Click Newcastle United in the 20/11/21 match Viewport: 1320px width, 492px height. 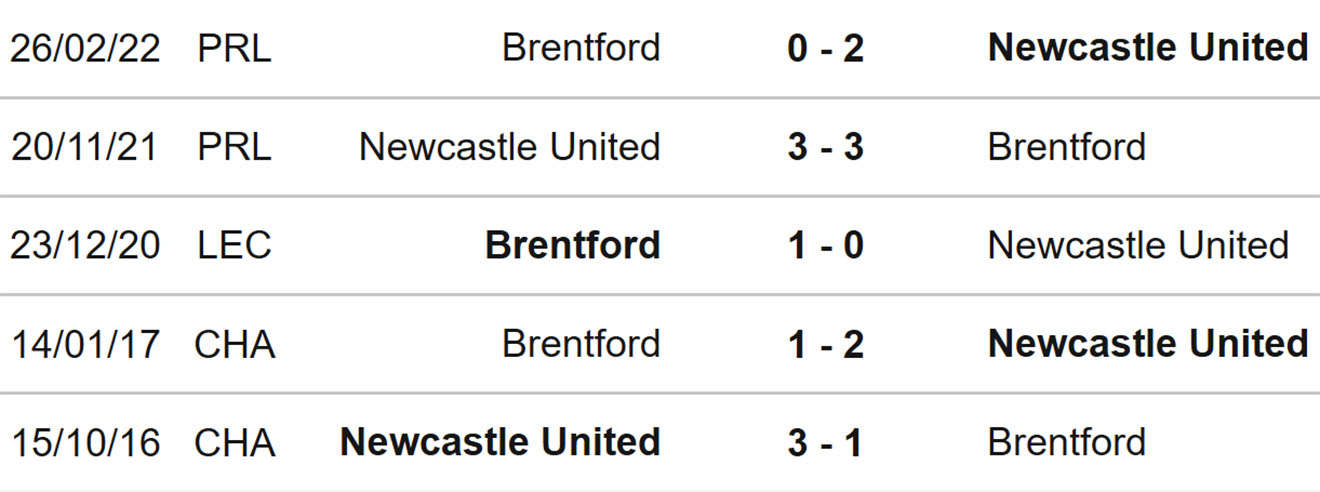pyautogui.click(x=510, y=147)
